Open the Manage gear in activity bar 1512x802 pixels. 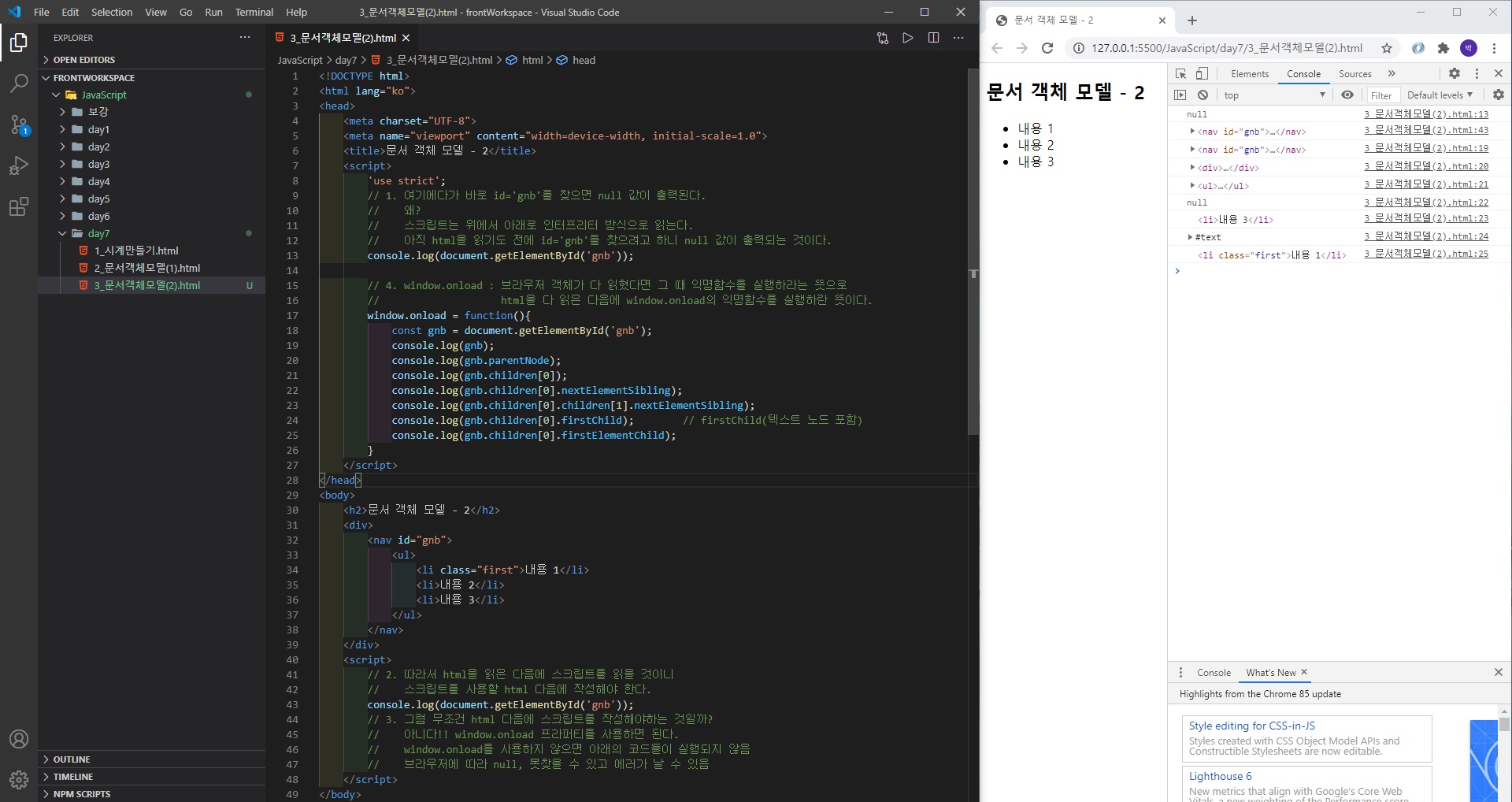point(19,780)
